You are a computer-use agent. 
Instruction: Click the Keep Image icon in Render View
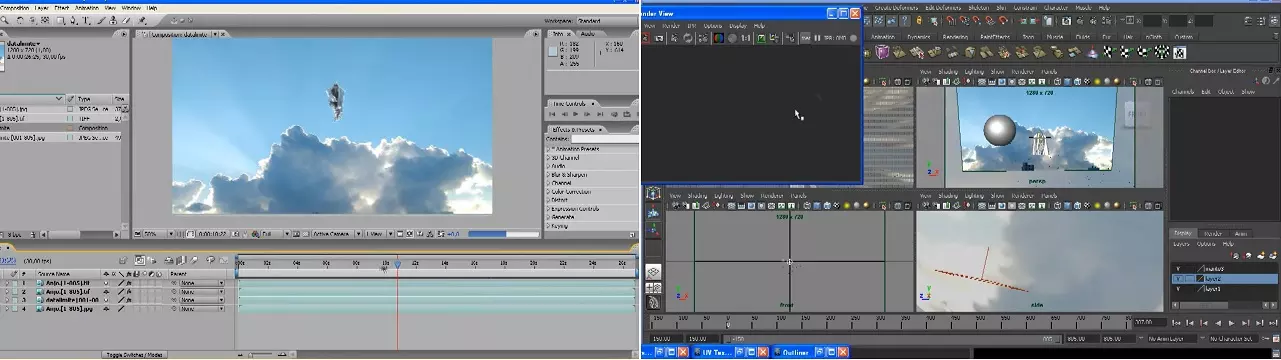click(x=761, y=38)
